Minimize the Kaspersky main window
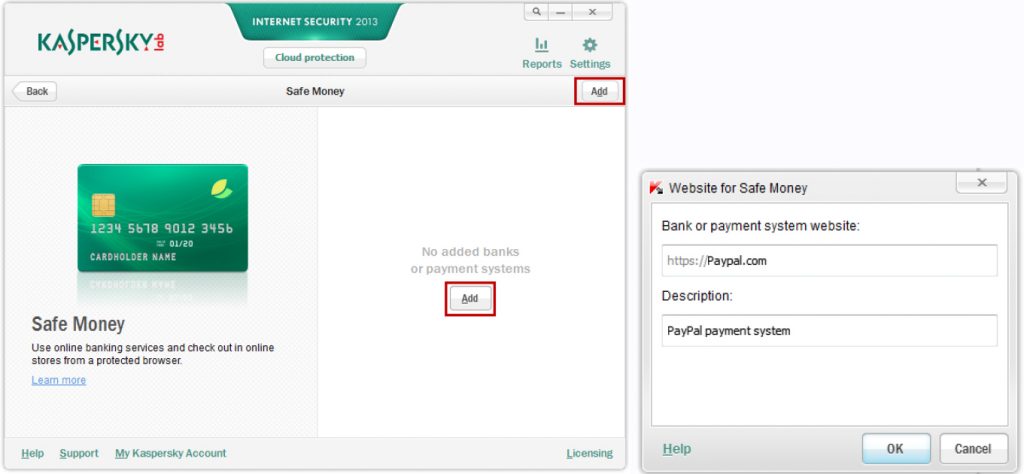The height and width of the screenshot is (474, 1024). pos(560,12)
